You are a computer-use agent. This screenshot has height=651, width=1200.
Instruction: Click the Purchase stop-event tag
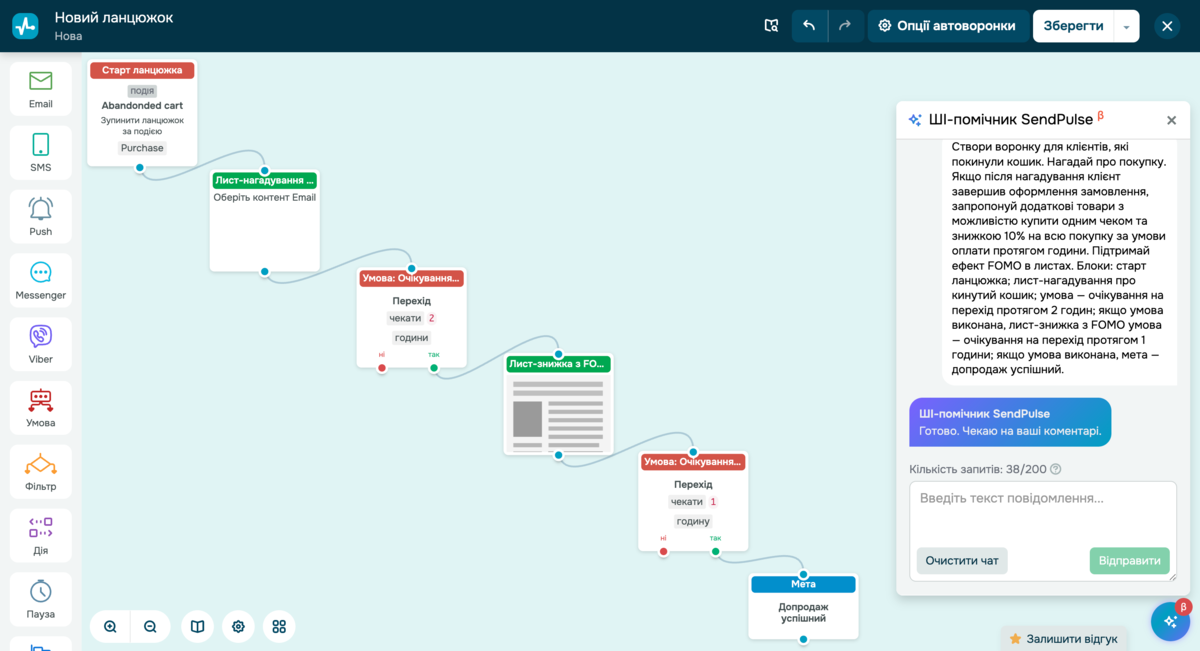pyautogui.click(x=142, y=148)
